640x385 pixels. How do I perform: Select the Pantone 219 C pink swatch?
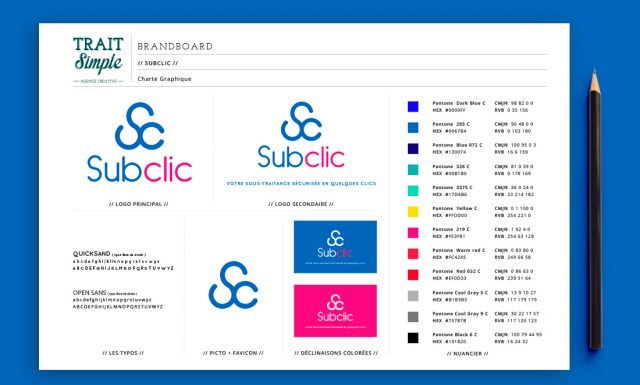pos(413,233)
